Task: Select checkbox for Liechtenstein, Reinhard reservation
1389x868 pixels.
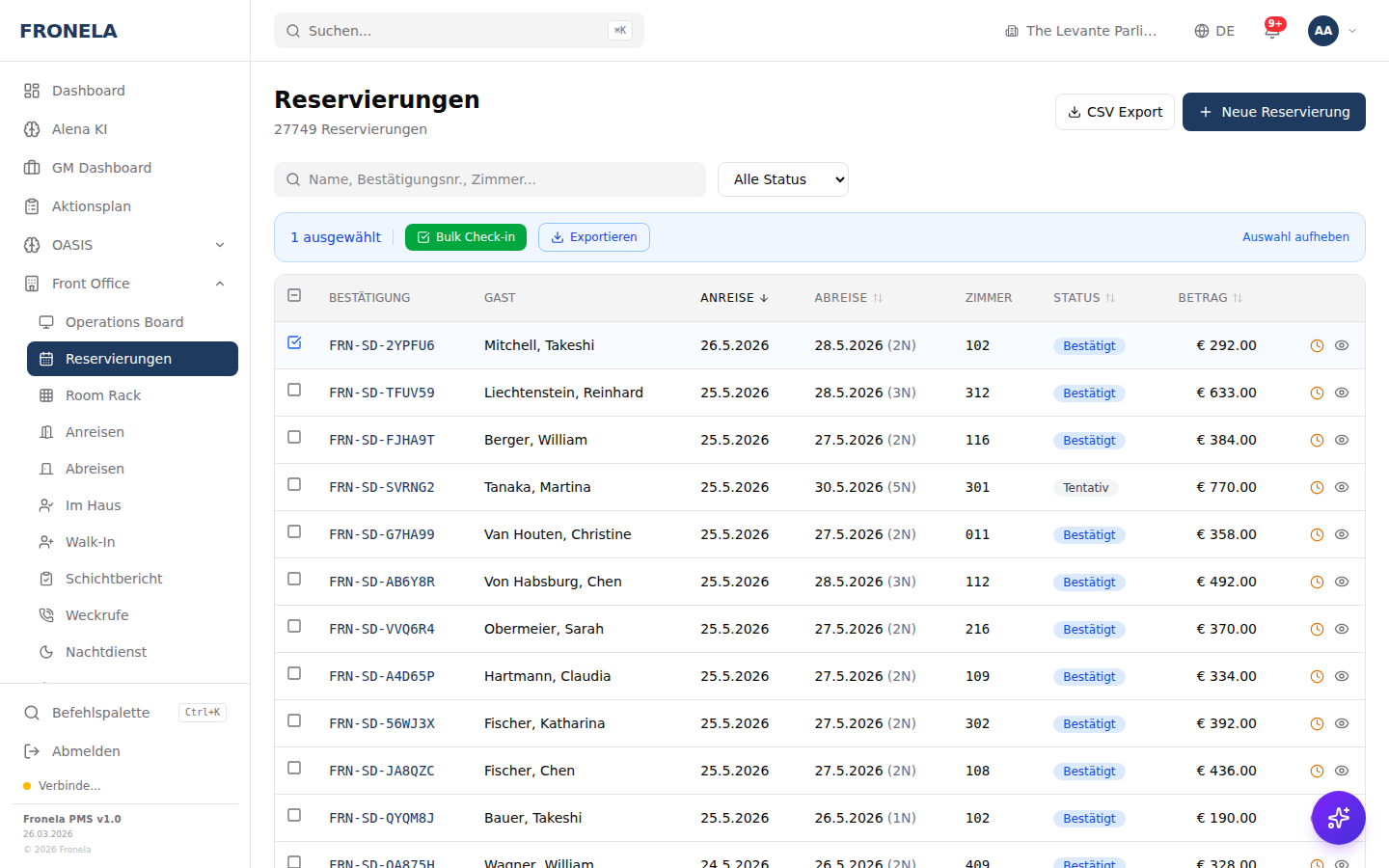Action: click(x=294, y=391)
